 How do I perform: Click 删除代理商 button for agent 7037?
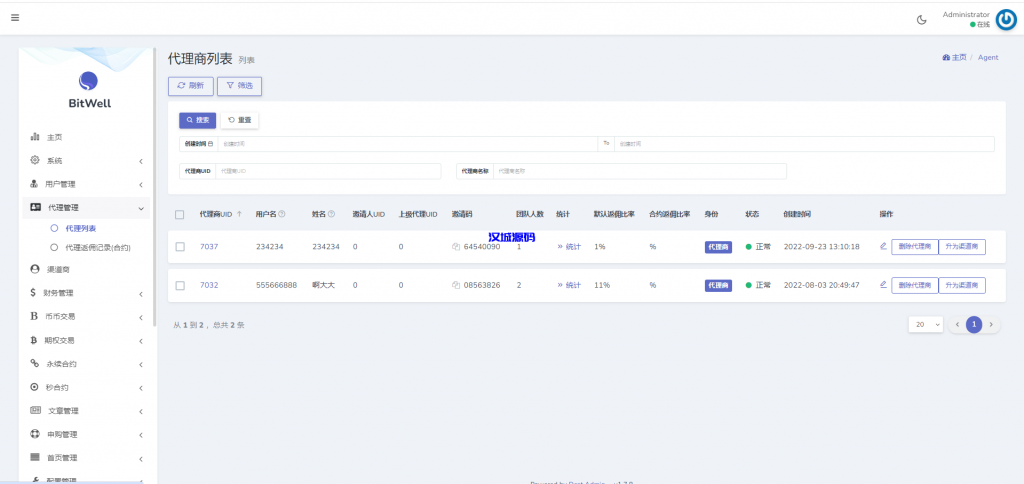tap(914, 247)
